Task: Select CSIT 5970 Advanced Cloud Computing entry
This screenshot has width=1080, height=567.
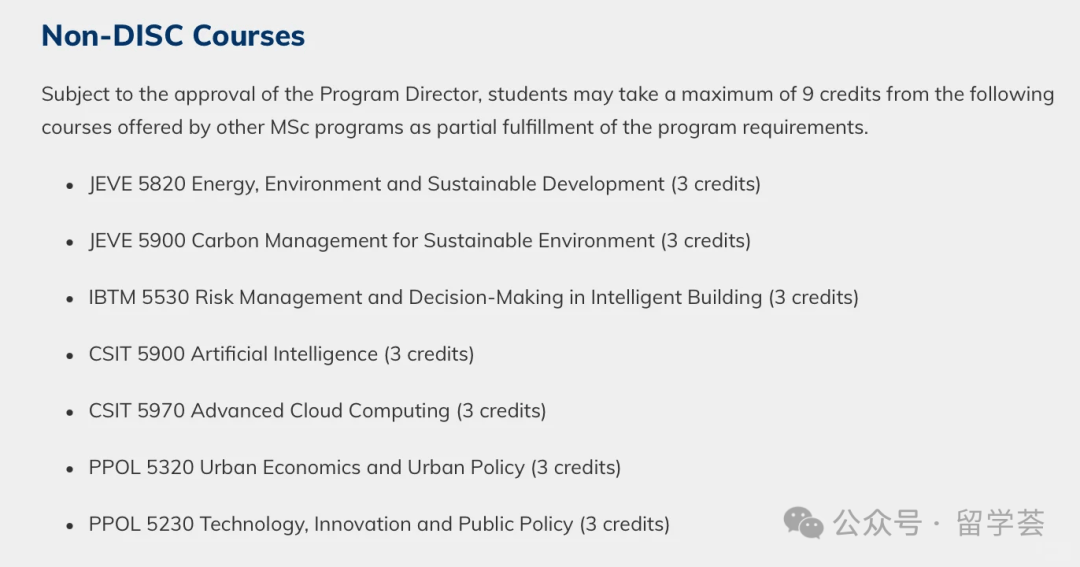Action: pos(317,411)
